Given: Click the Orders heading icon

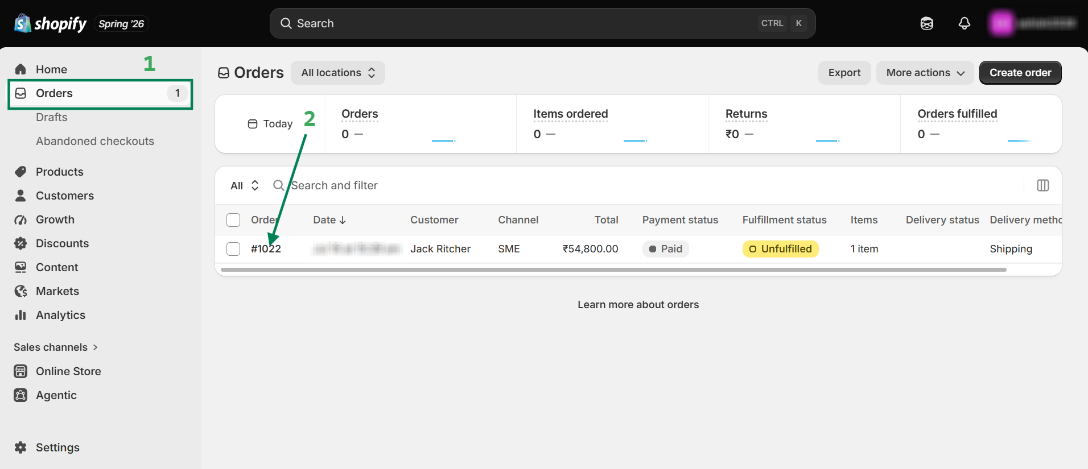Looking at the screenshot, I should coord(223,73).
